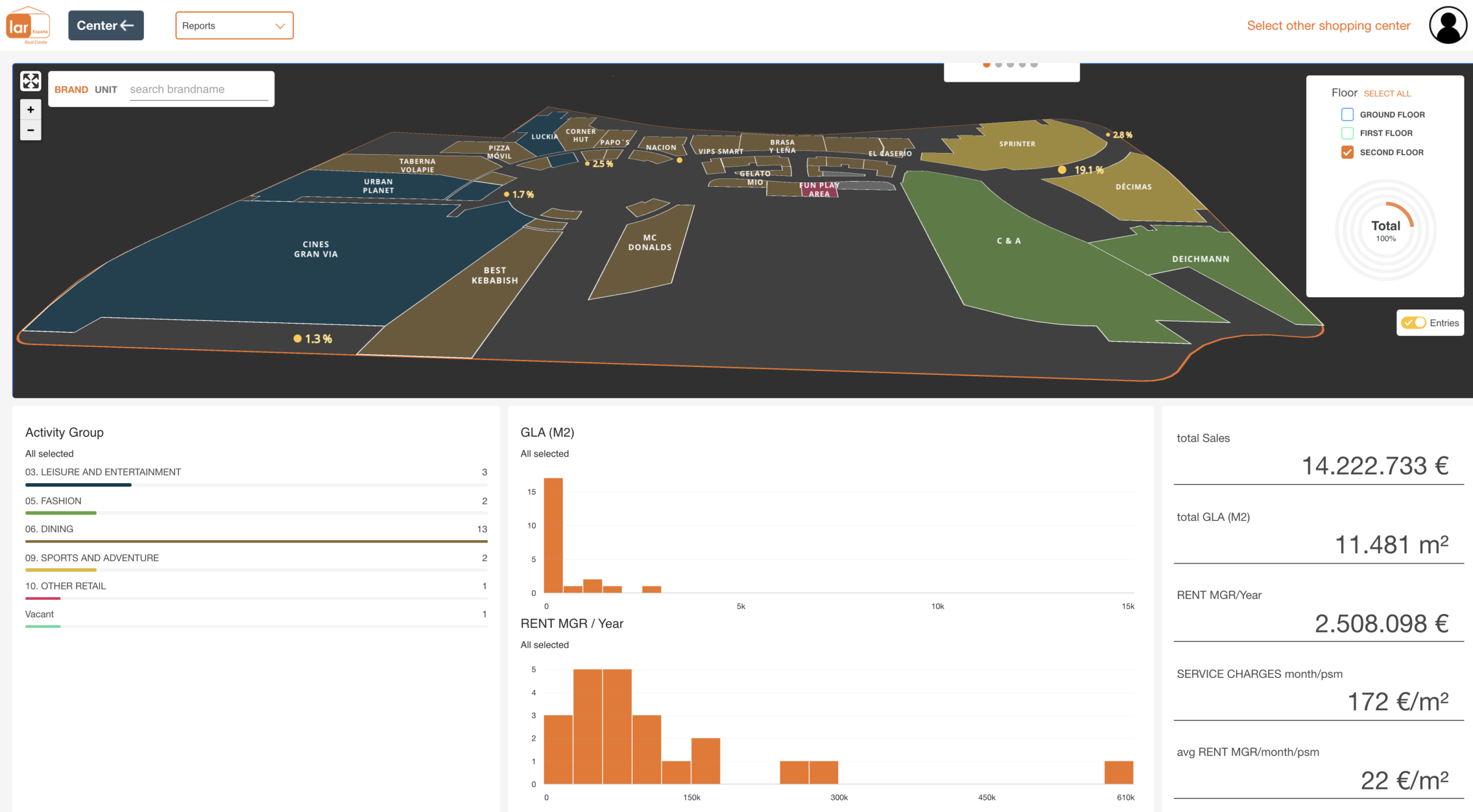Viewport: 1473px width, 812px height.
Task: Select the DEICHMANN store unit
Action: [1201, 259]
